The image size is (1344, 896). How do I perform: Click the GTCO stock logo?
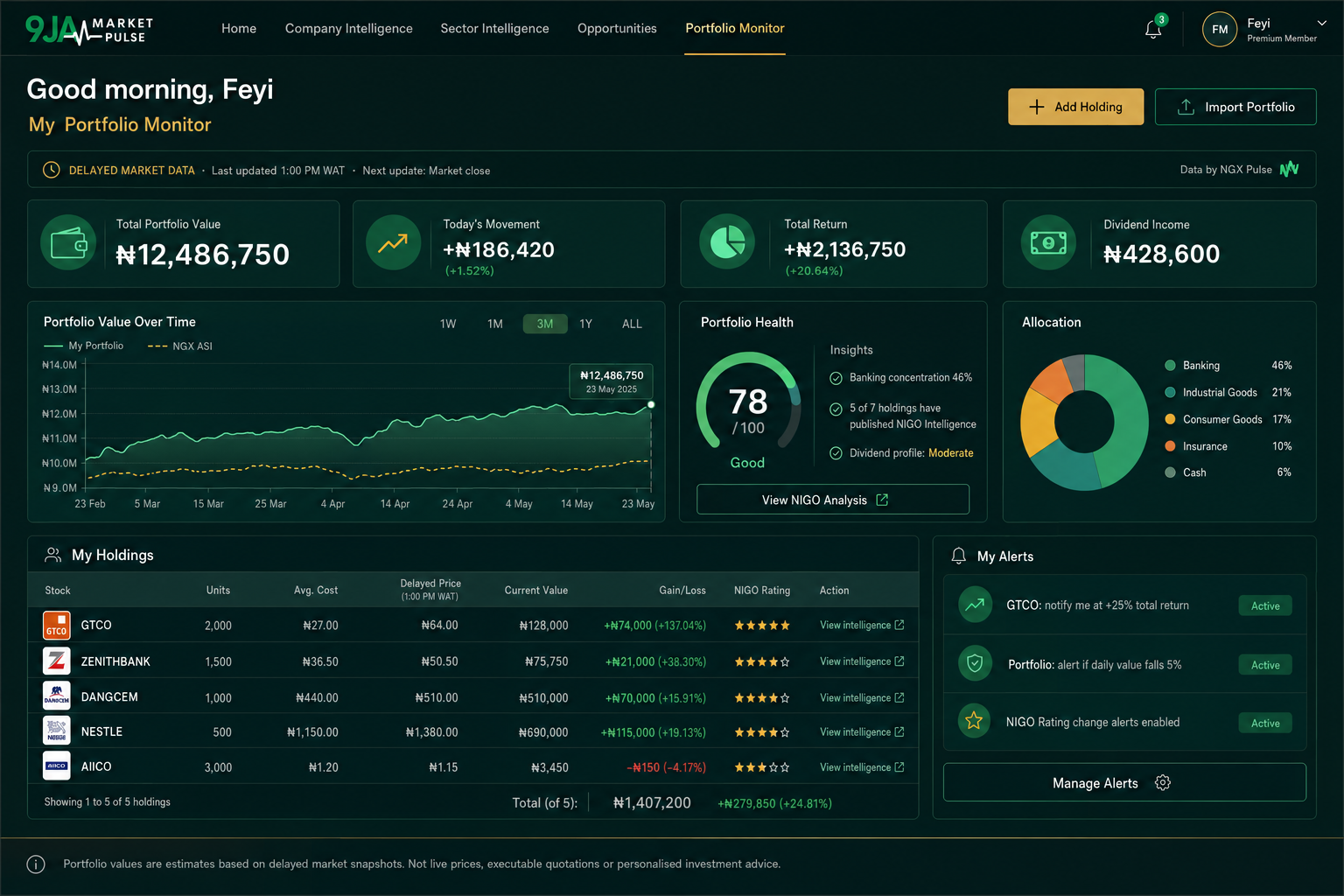click(x=57, y=626)
